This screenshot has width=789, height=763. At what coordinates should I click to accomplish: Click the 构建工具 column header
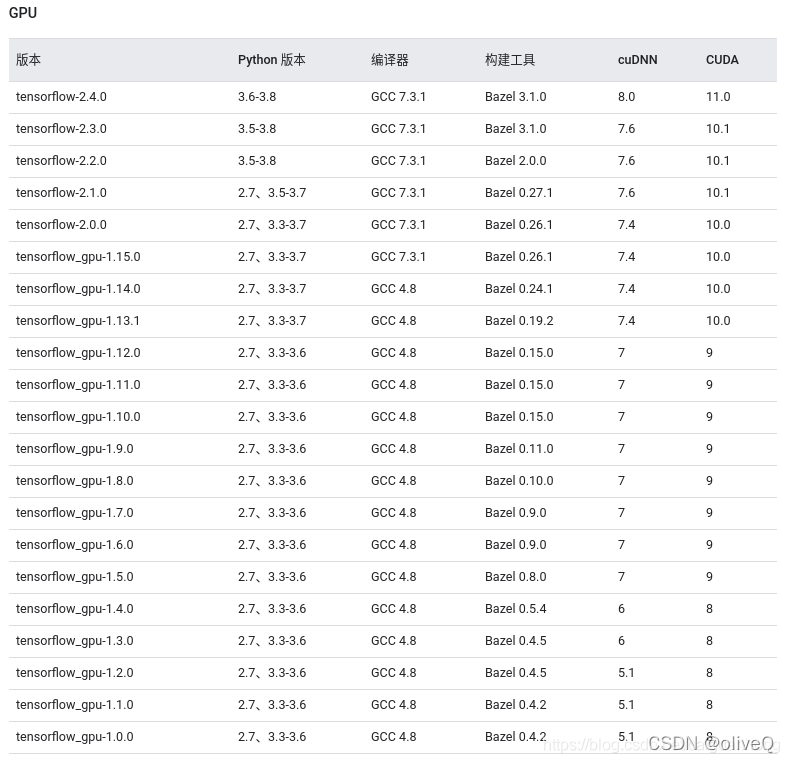tap(510, 60)
